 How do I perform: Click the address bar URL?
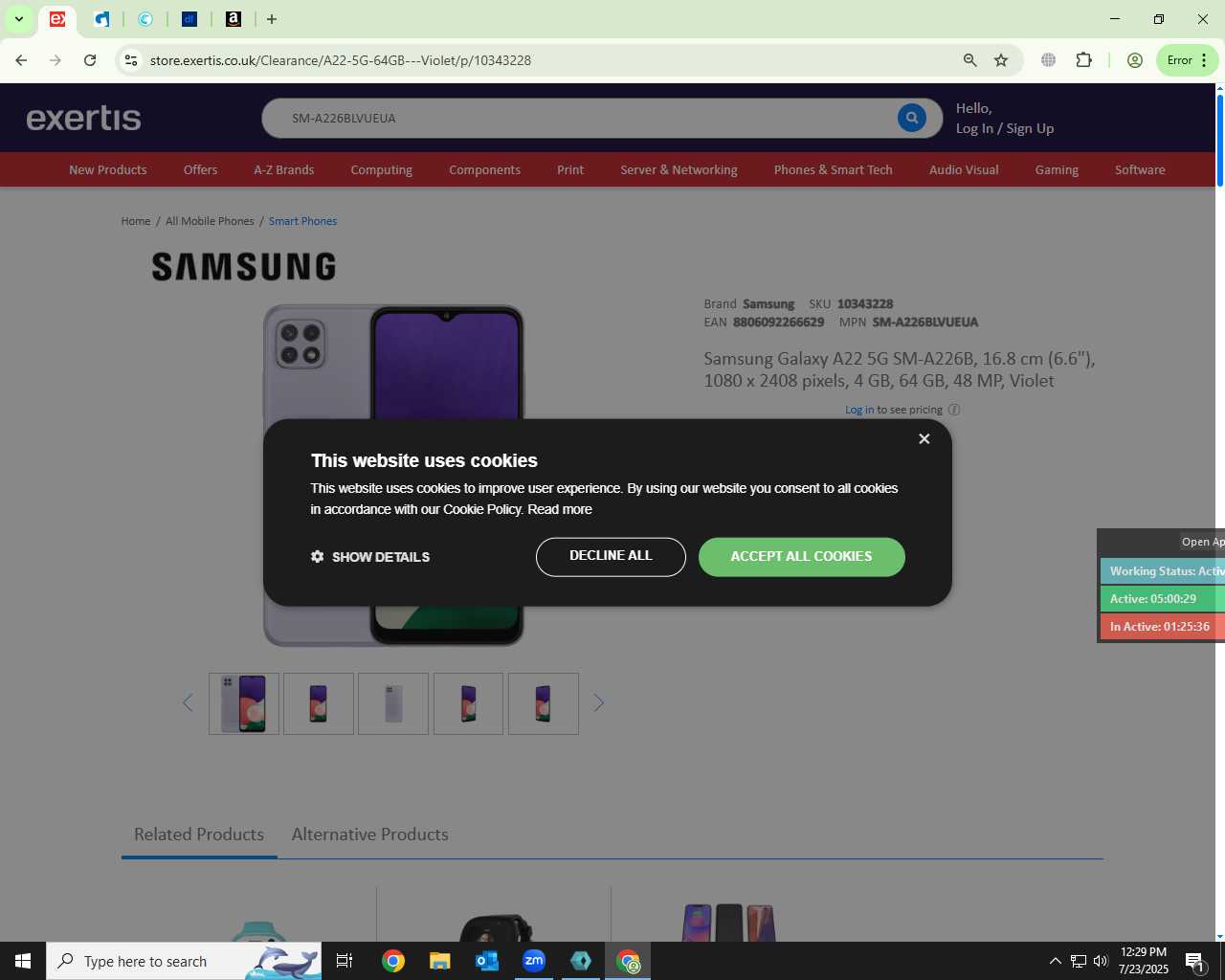tap(341, 60)
